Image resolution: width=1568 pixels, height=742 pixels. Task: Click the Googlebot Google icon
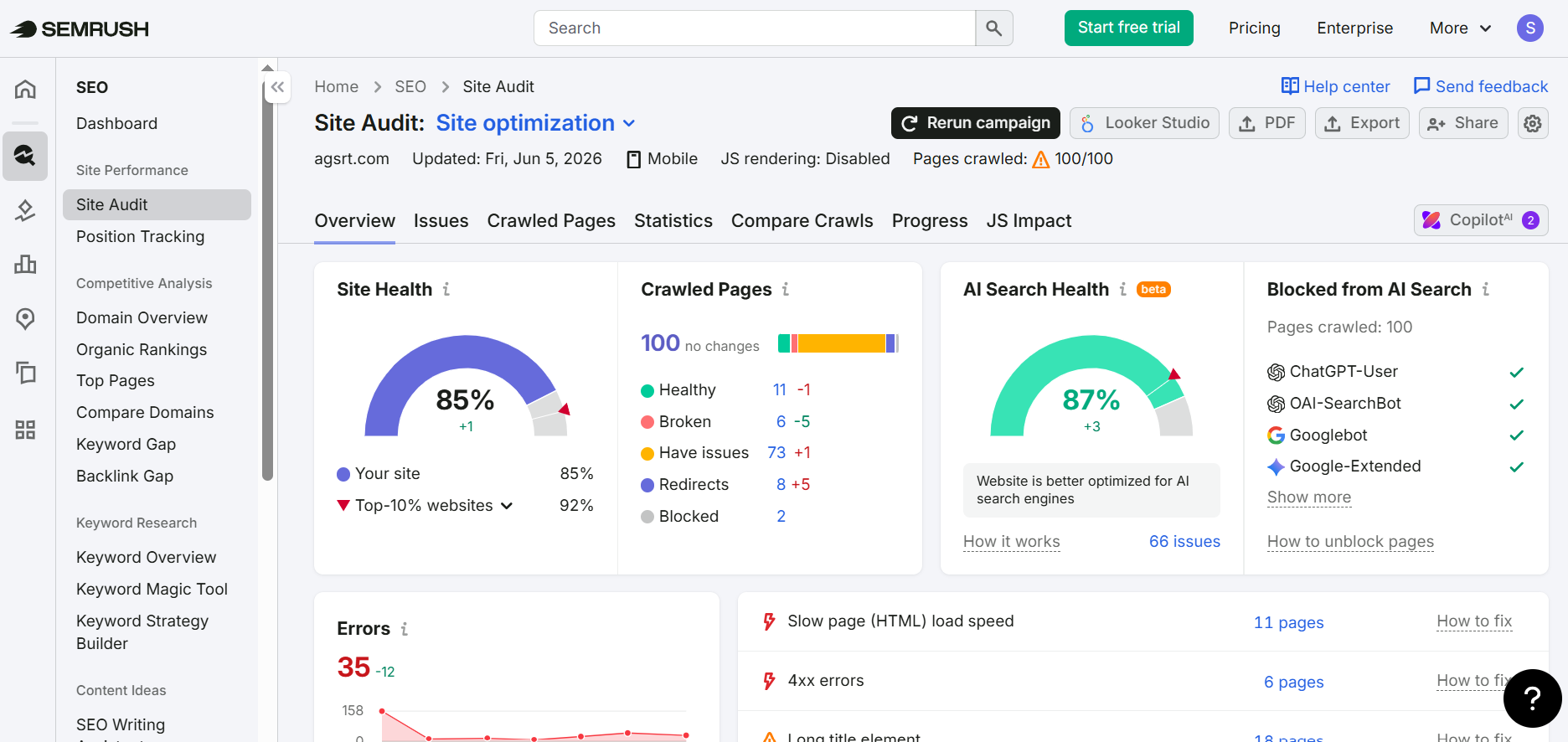(1276, 435)
